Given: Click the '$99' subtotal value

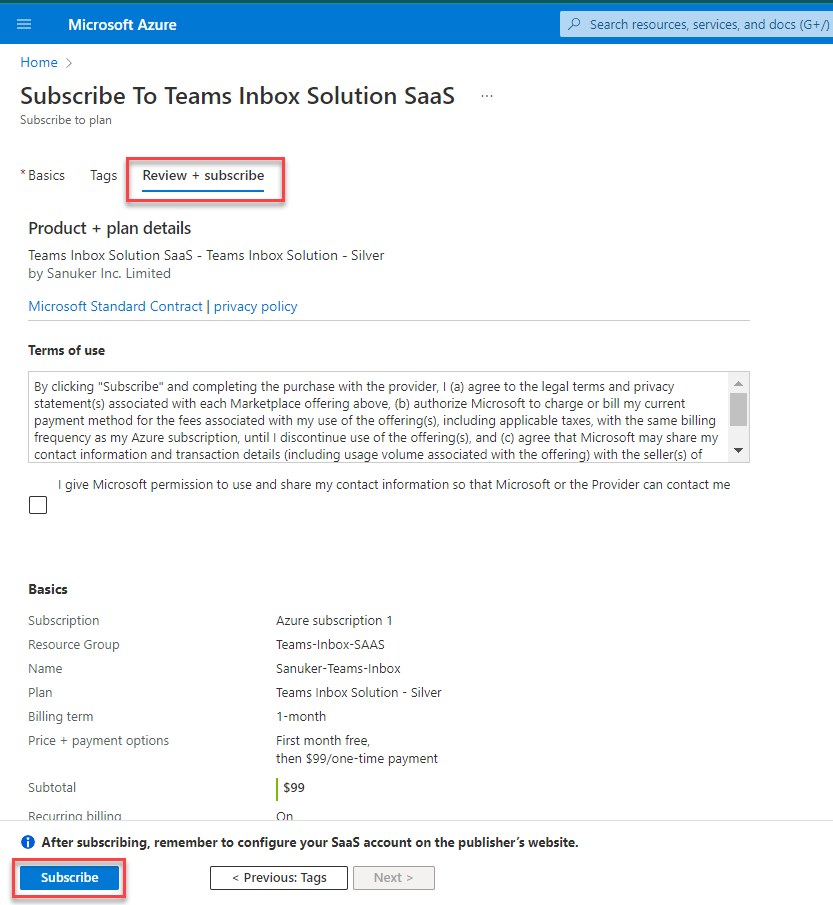Looking at the screenshot, I should tap(294, 788).
